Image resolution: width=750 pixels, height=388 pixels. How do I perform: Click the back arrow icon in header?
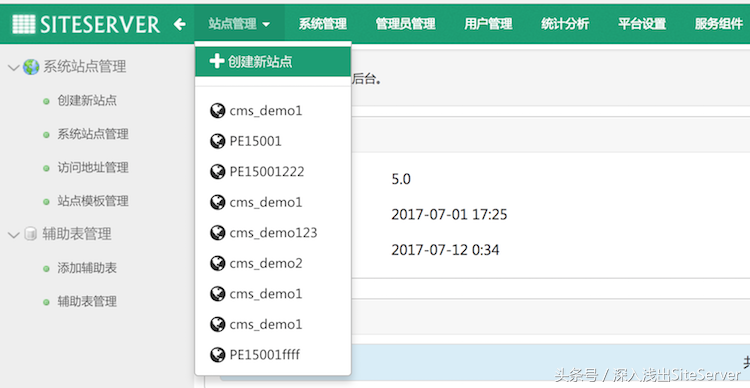180,24
